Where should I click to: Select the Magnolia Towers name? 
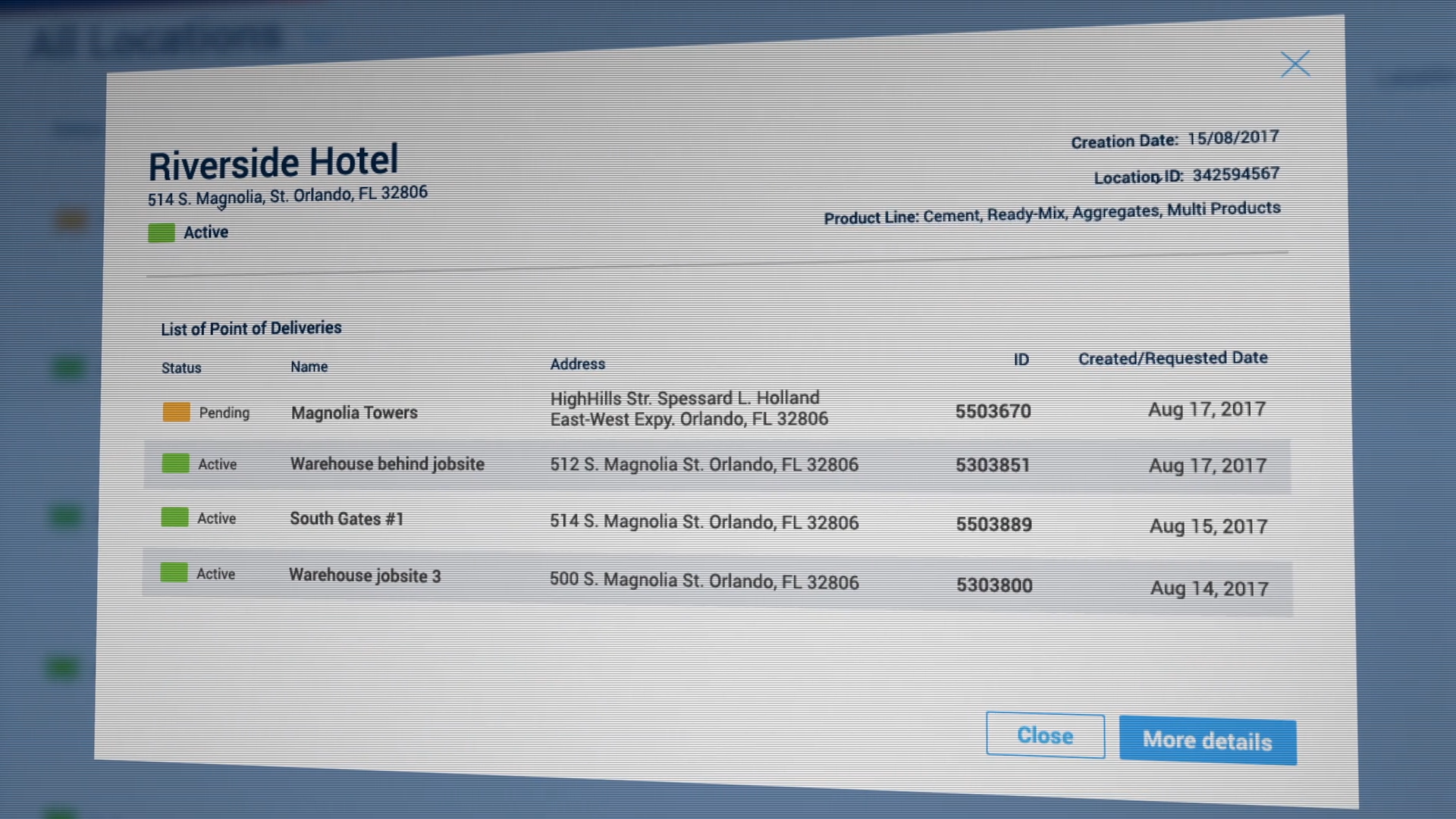point(354,413)
